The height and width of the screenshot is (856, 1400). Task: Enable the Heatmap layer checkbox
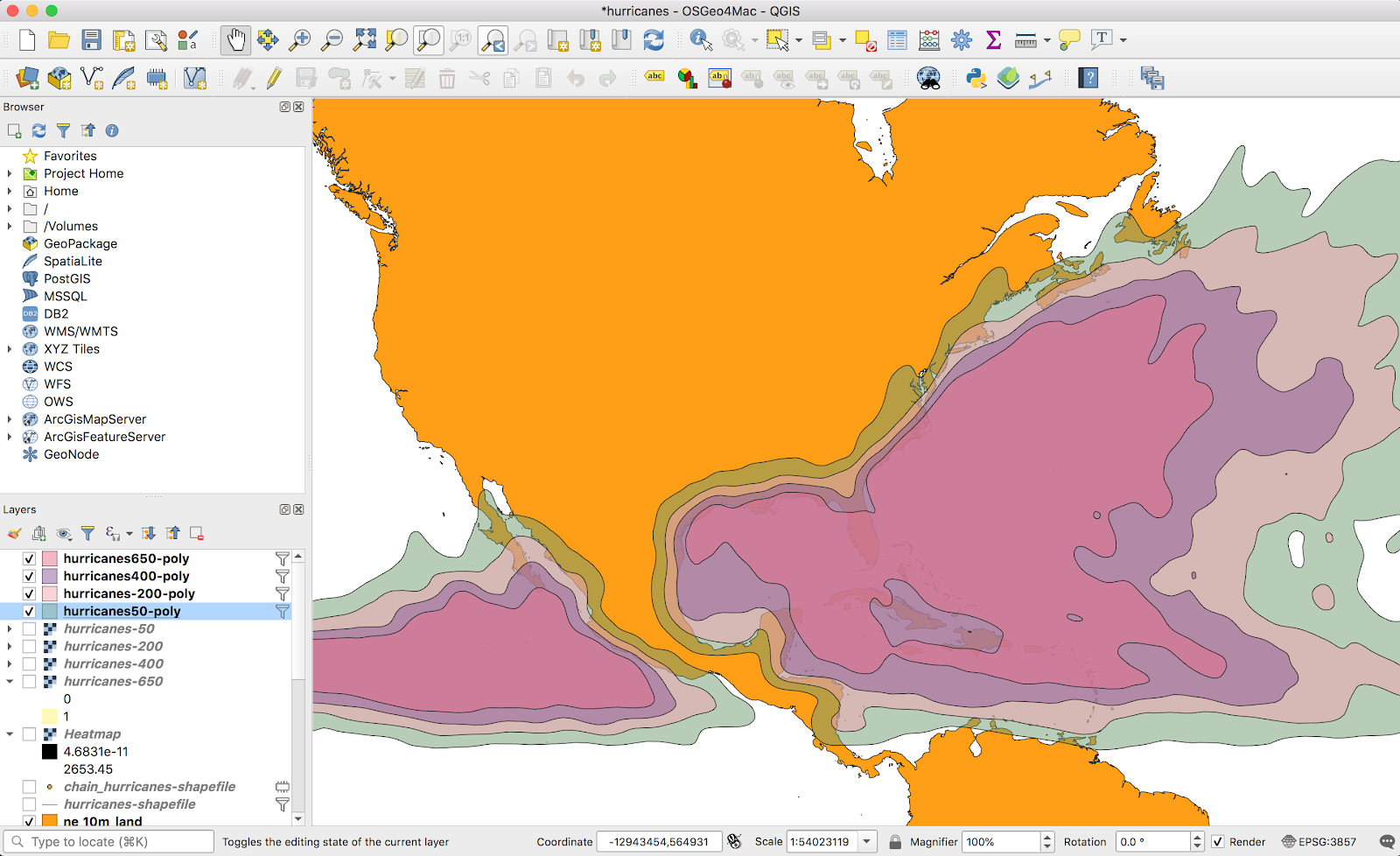coord(29,734)
